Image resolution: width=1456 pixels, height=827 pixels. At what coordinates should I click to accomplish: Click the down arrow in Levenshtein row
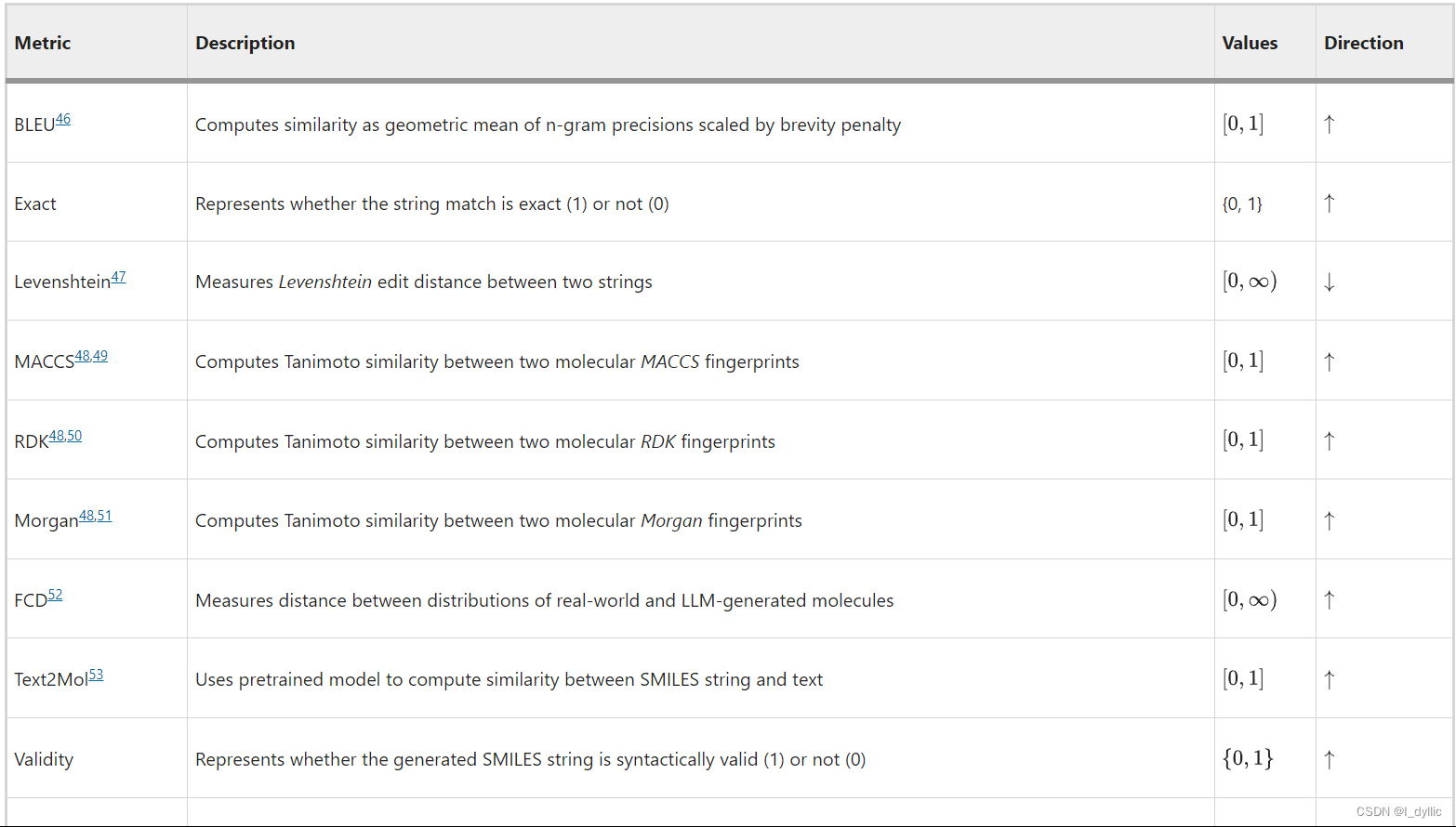coord(1330,282)
